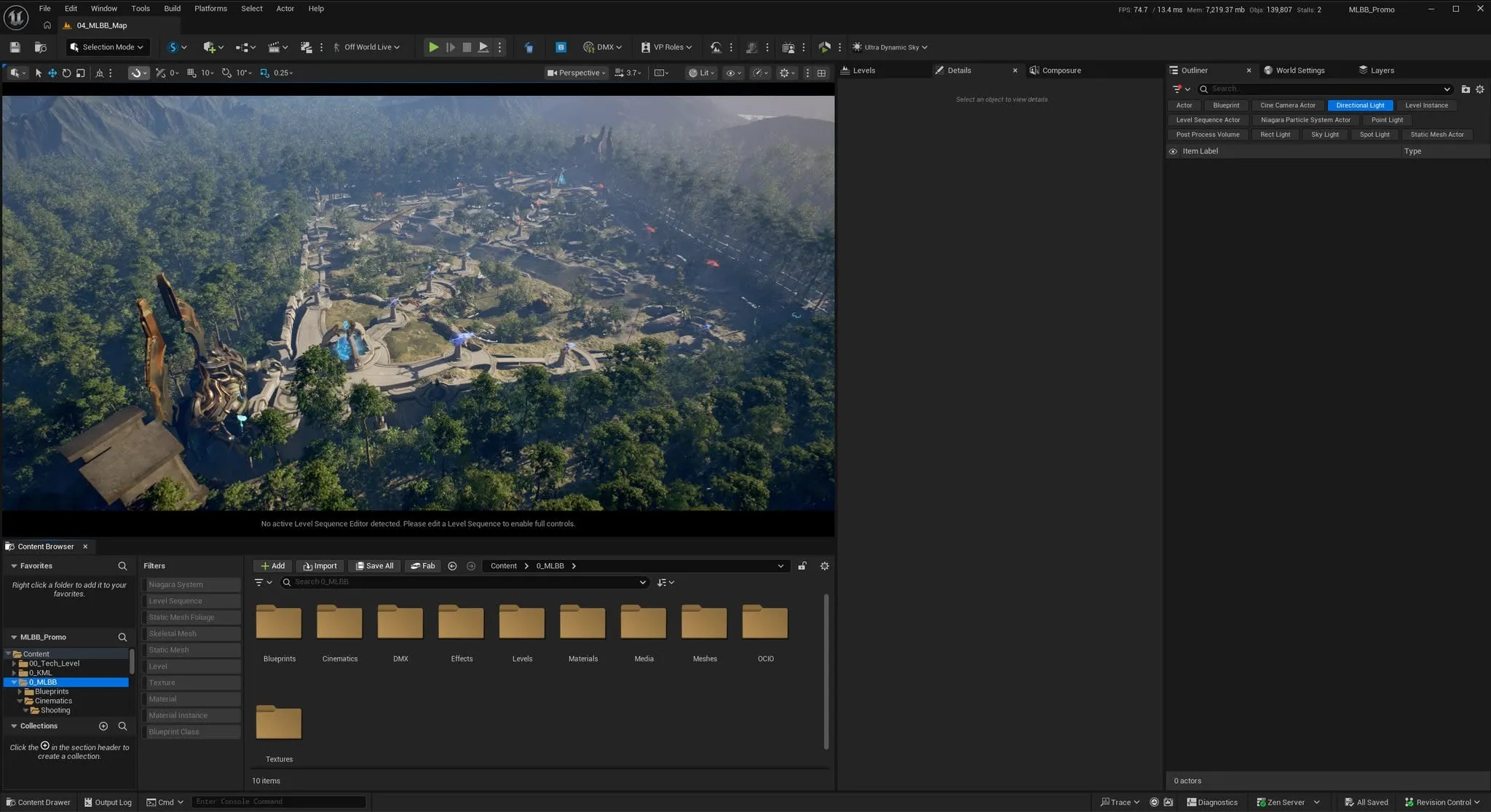This screenshot has width=1491, height=812.
Task: Toggle the Directional Light outliner filter
Action: (1360, 106)
